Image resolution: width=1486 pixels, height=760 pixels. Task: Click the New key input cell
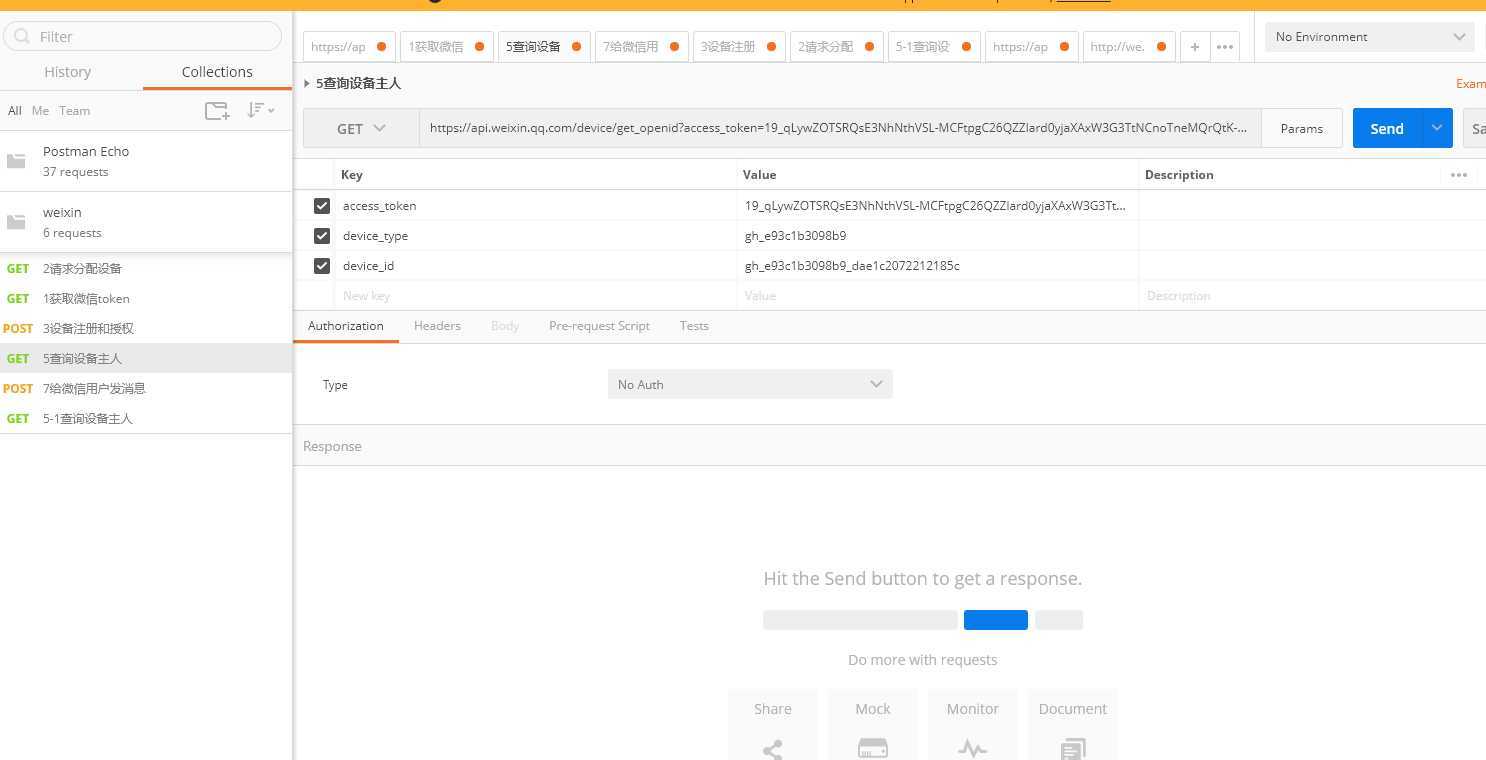tap(536, 296)
